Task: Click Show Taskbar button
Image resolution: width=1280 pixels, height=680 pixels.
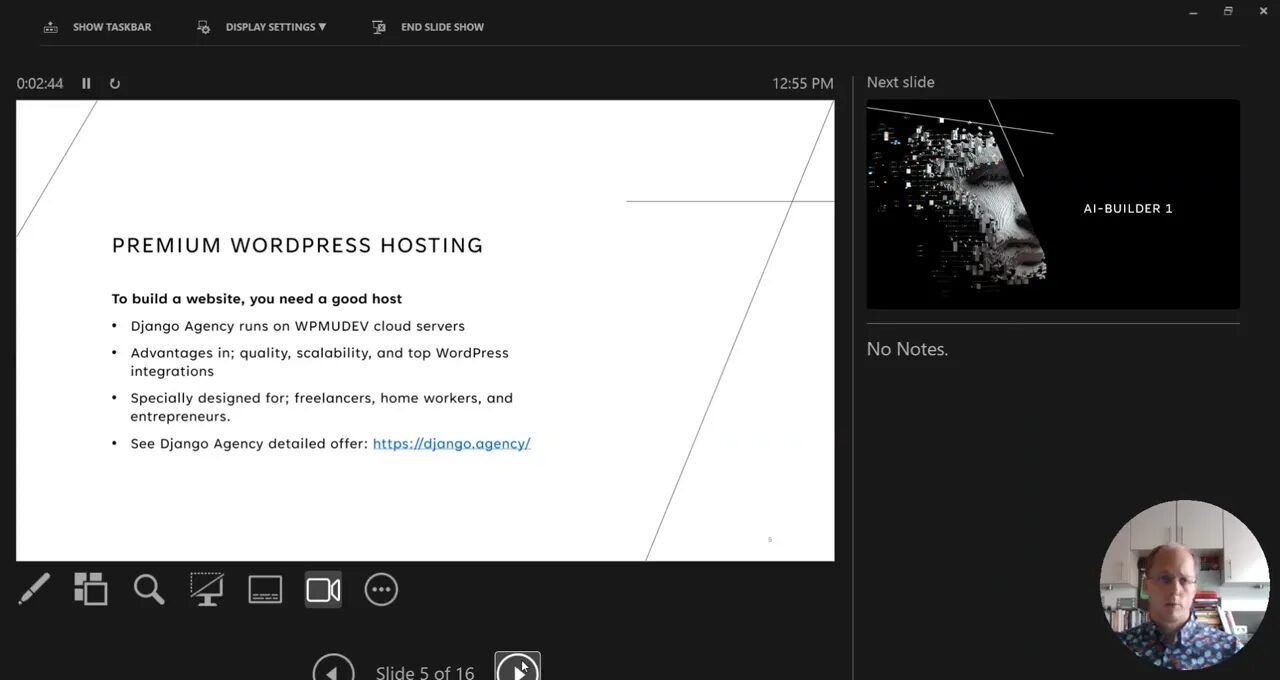Action: pos(97,27)
